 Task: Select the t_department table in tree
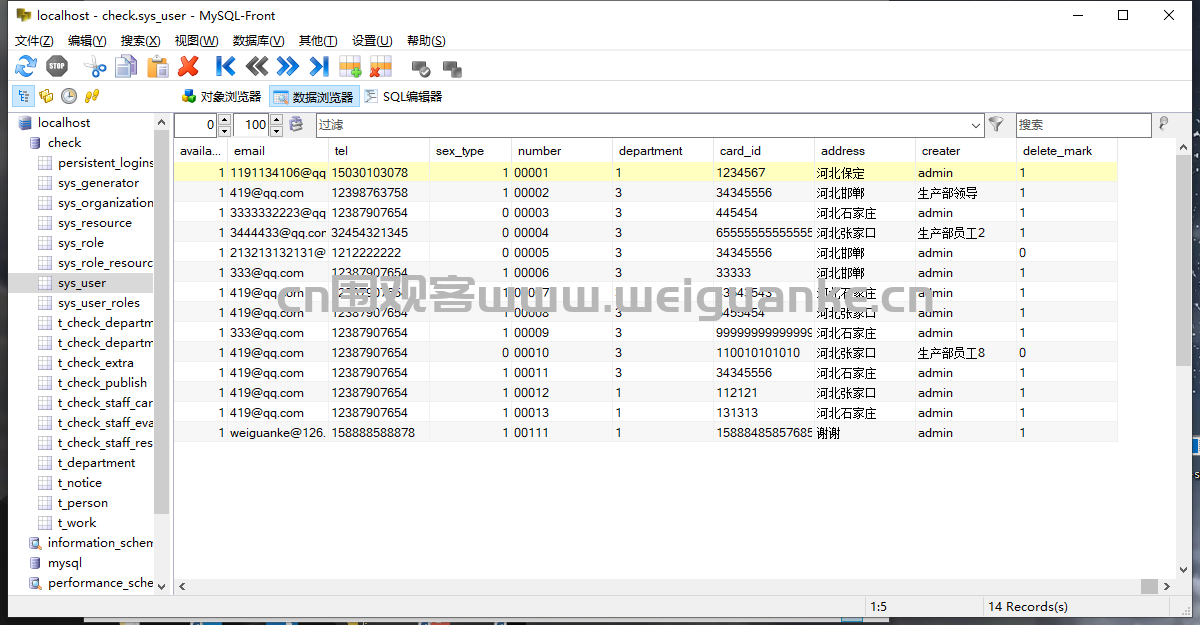[96, 463]
